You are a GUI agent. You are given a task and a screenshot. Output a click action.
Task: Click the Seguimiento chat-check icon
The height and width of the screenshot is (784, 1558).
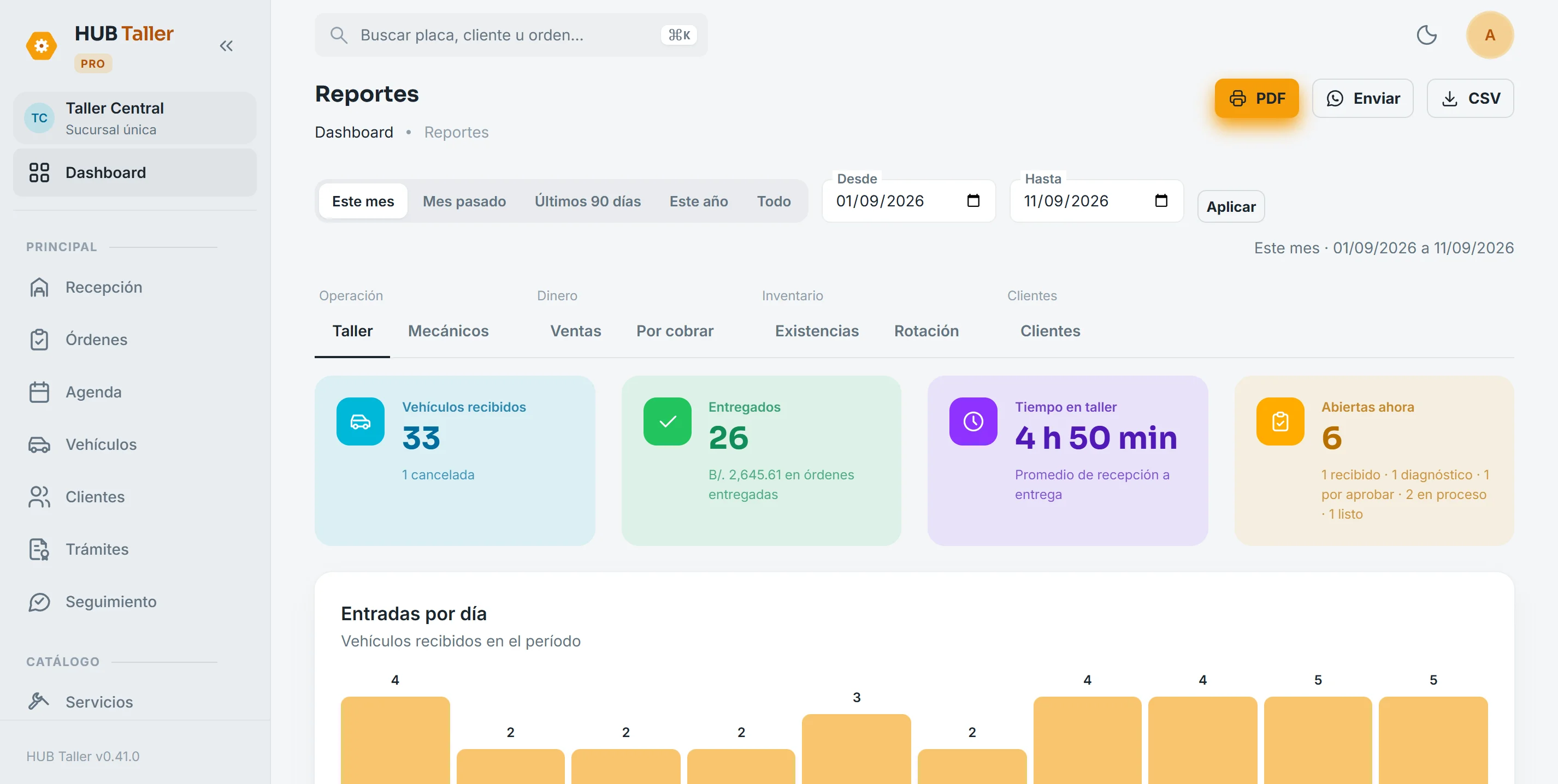39,602
